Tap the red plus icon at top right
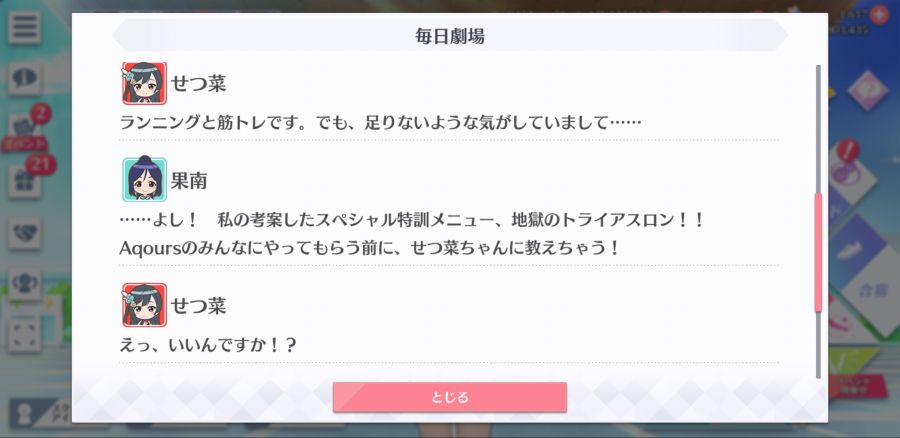Viewport: 900px width, 438px height. tap(878, 14)
